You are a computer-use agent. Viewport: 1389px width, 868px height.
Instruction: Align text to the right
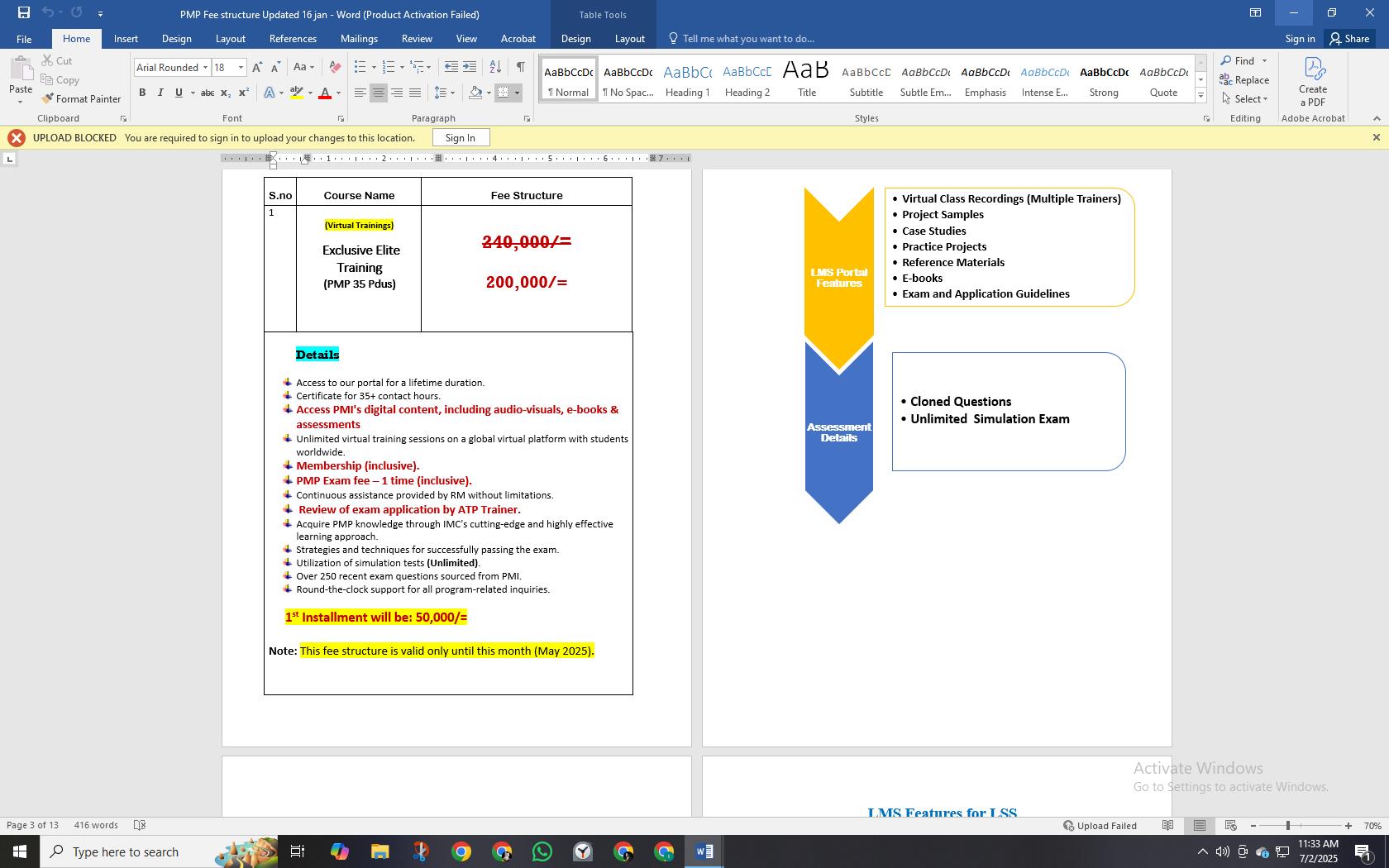397,93
